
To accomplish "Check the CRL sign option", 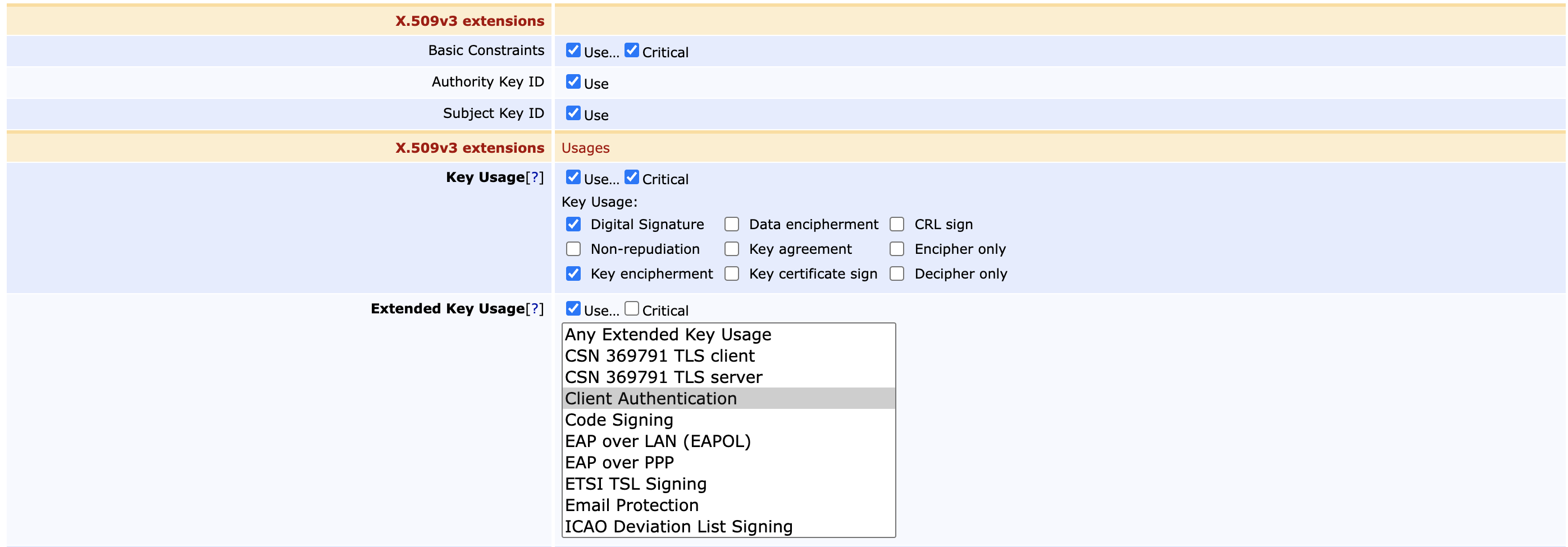I will 897,225.
